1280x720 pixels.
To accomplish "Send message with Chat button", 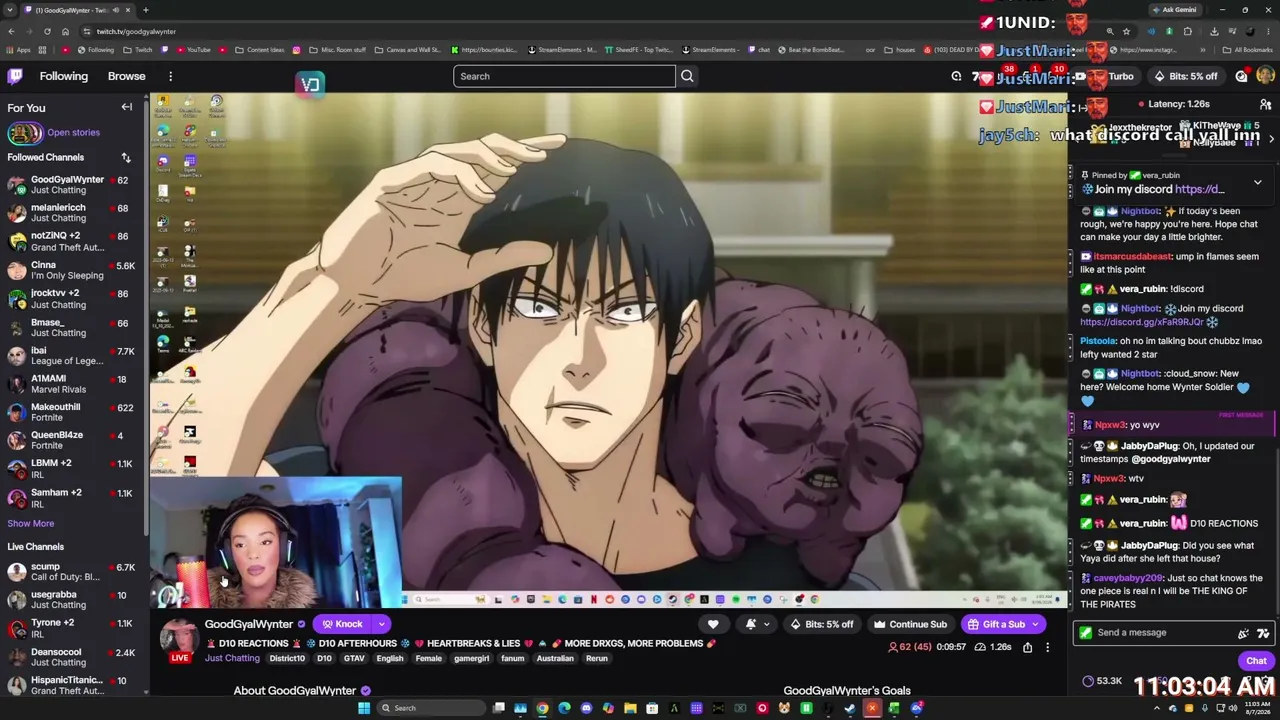I will (1256, 661).
